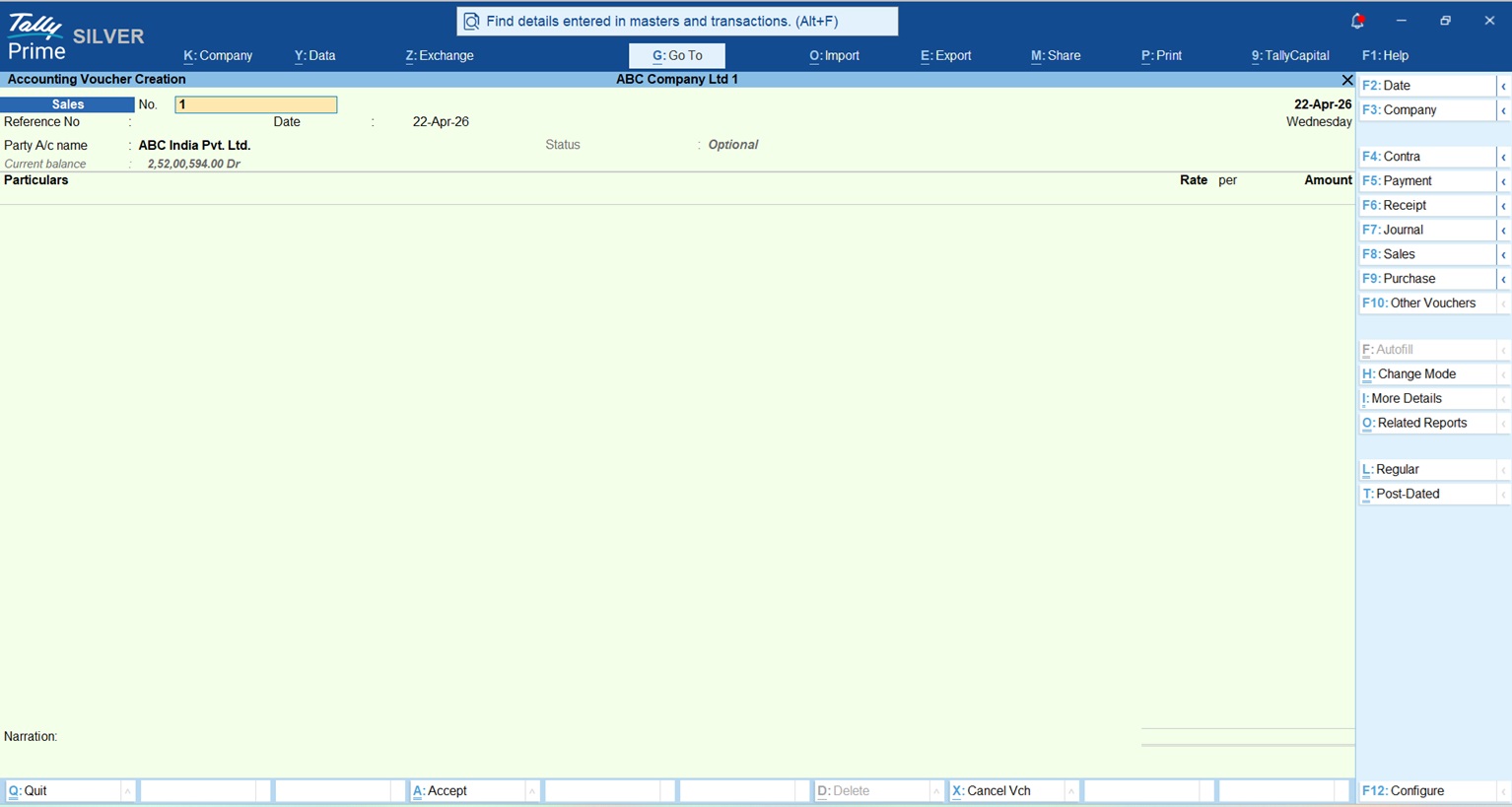Image resolution: width=1512 pixels, height=807 pixels.
Task: Open the P: Print menu
Action: tap(1161, 56)
